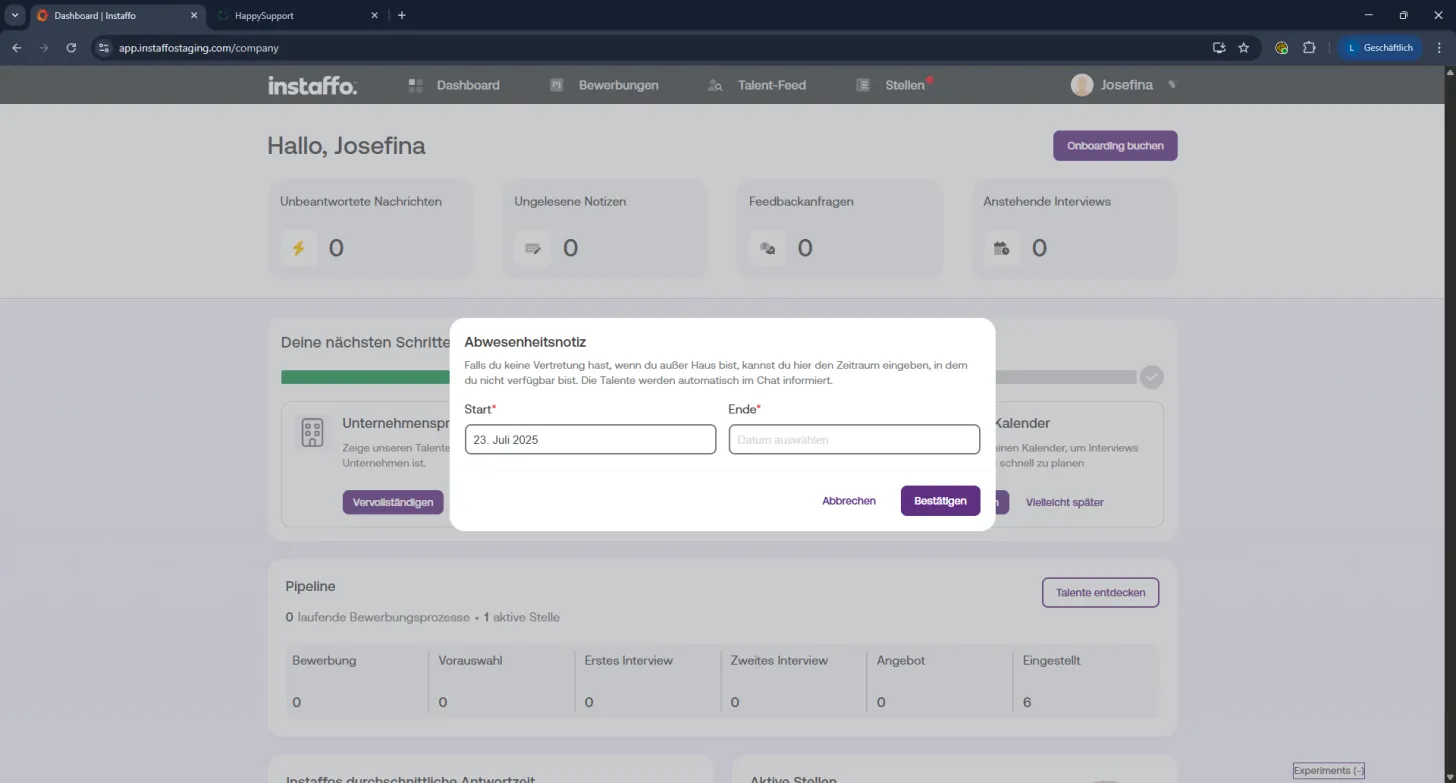This screenshot has height=783, width=1456.
Task: Open the tab search dropdown arrow
Action: pyautogui.click(x=15, y=16)
